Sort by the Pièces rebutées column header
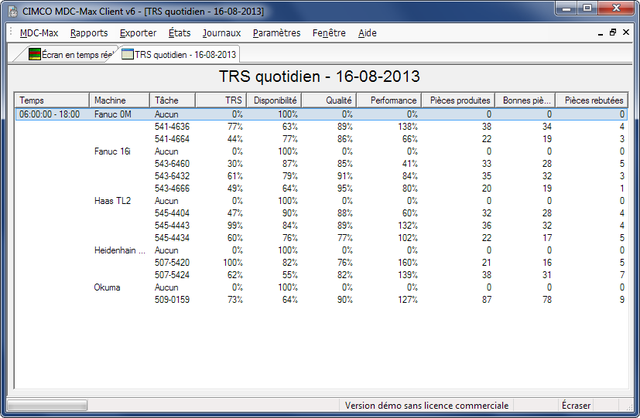Viewport: 640px width, 418px height. (x=591, y=100)
